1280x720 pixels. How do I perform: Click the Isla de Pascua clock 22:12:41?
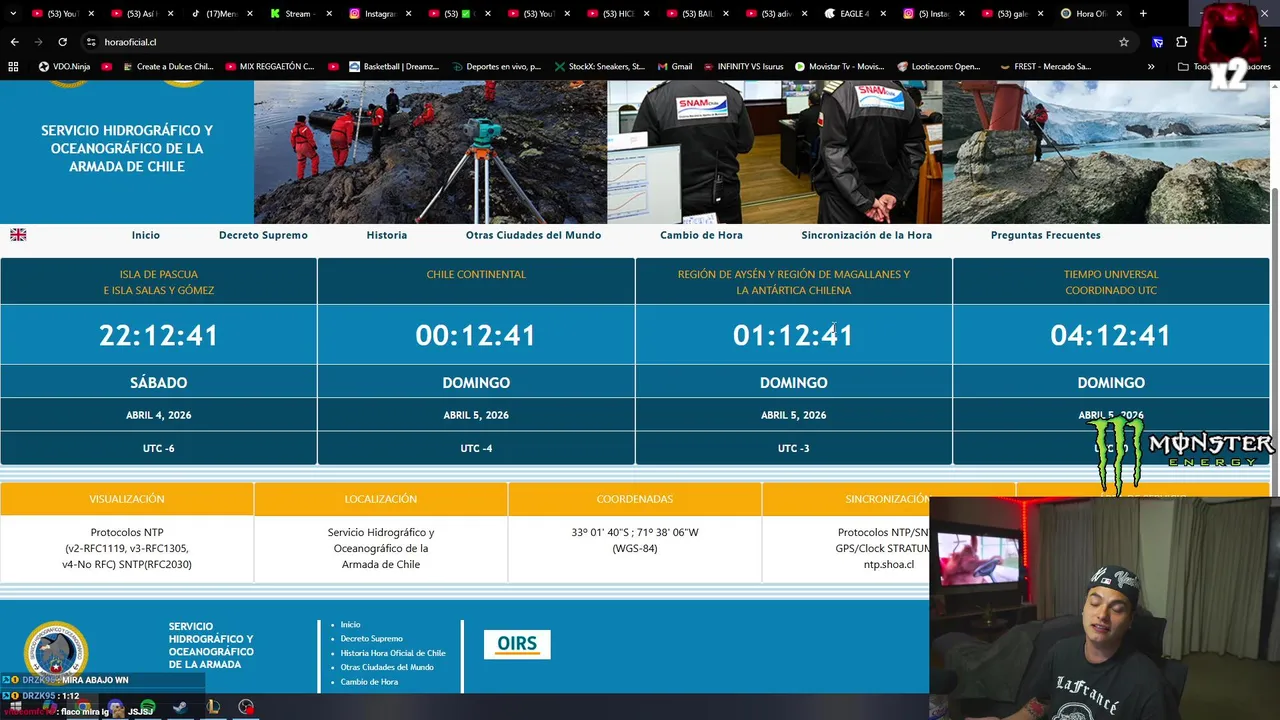click(x=158, y=335)
